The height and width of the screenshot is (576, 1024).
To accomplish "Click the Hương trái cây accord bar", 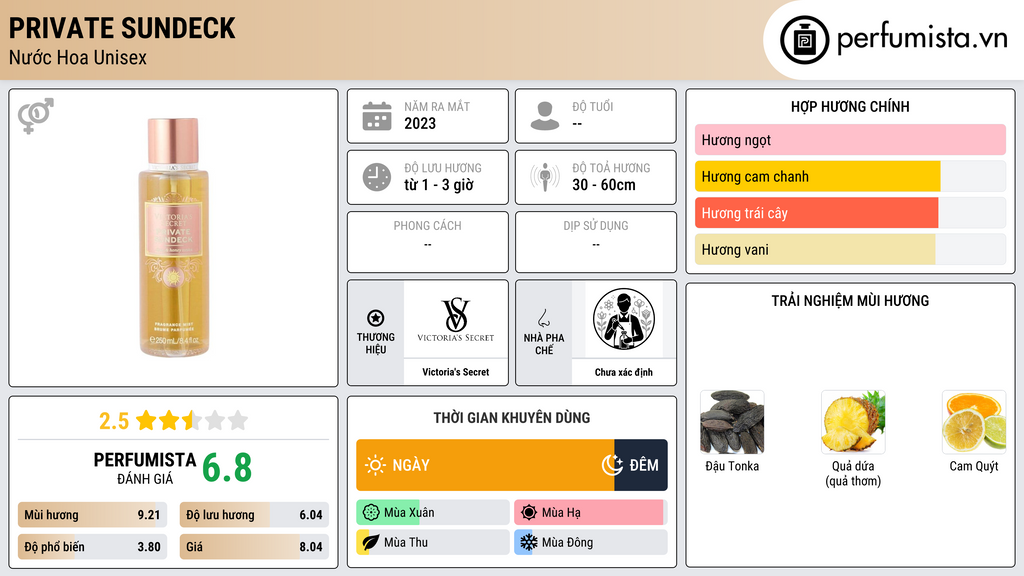I will pos(850,213).
